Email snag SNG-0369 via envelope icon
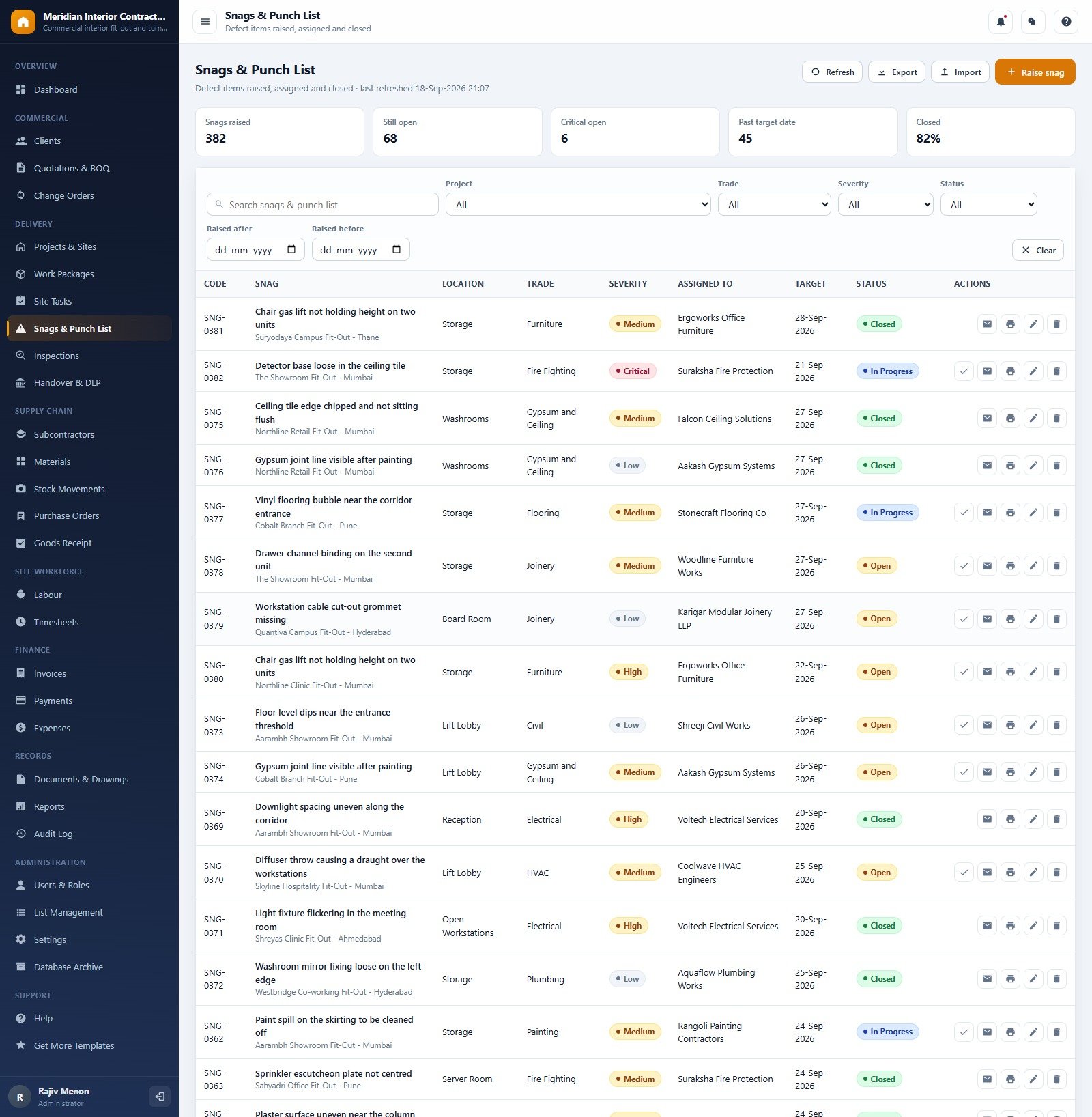Viewport: 1092px width, 1117px height. (x=987, y=819)
